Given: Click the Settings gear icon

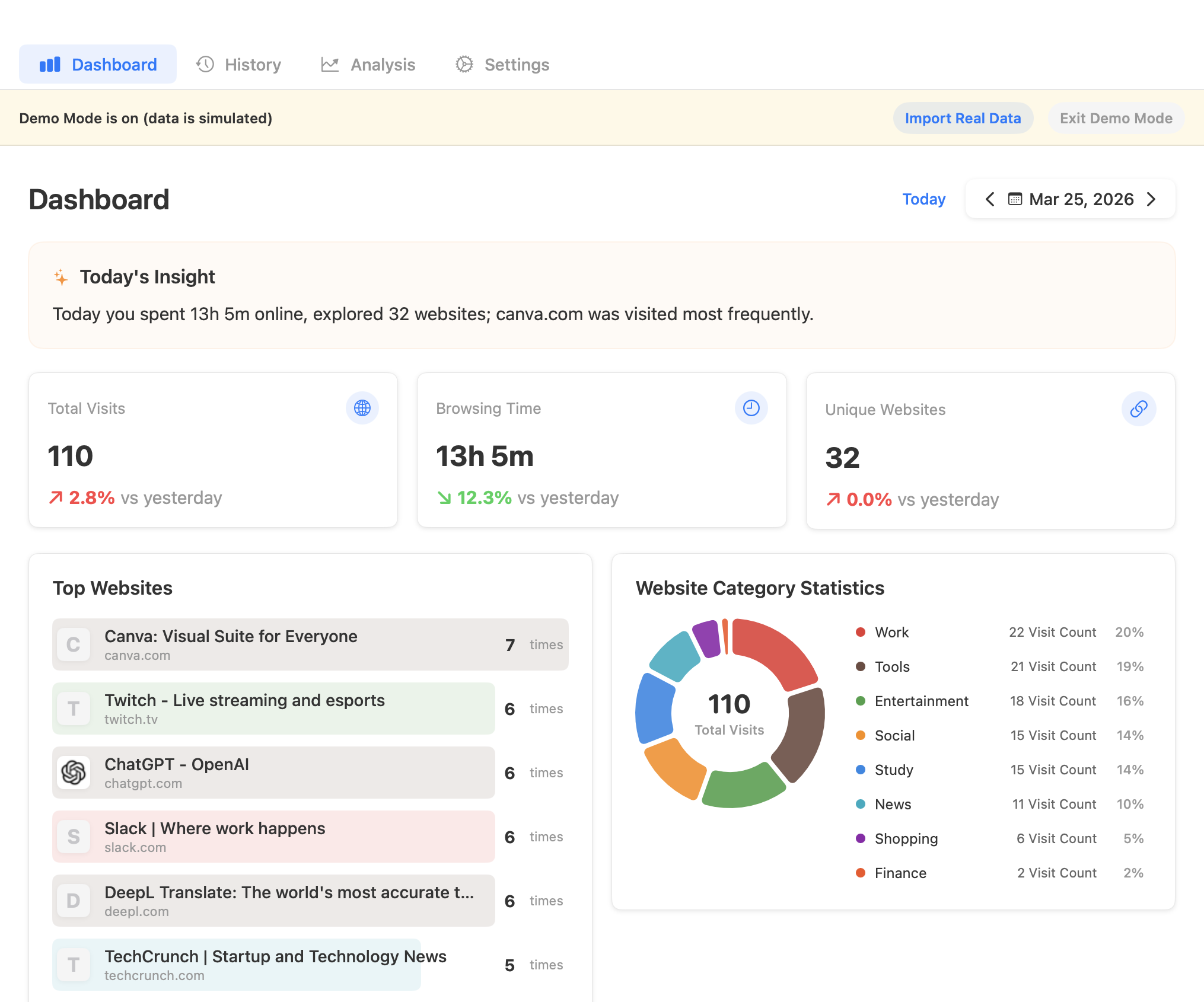Looking at the screenshot, I should click(x=464, y=64).
